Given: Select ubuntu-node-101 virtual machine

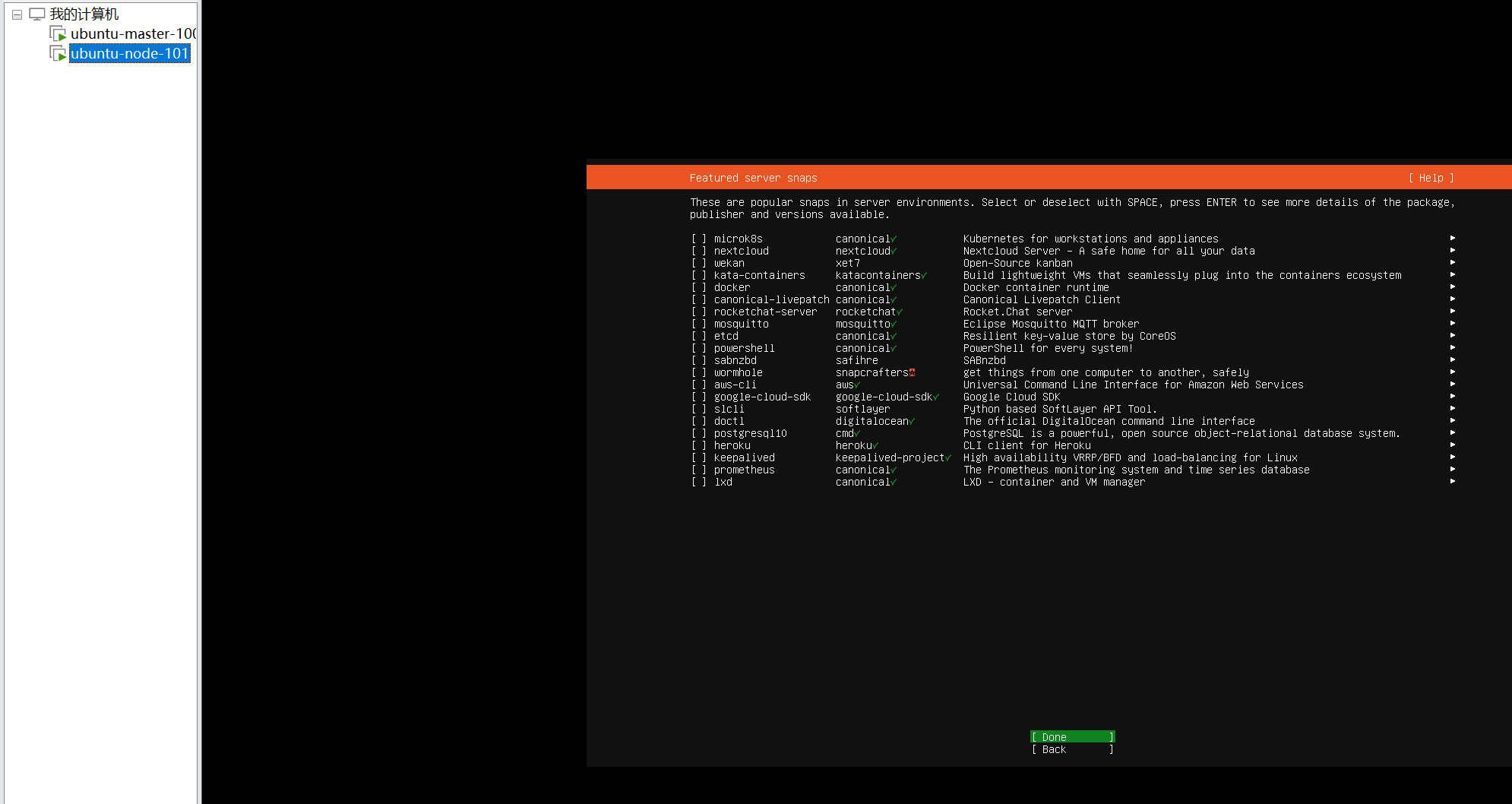Looking at the screenshot, I should click(129, 53).
